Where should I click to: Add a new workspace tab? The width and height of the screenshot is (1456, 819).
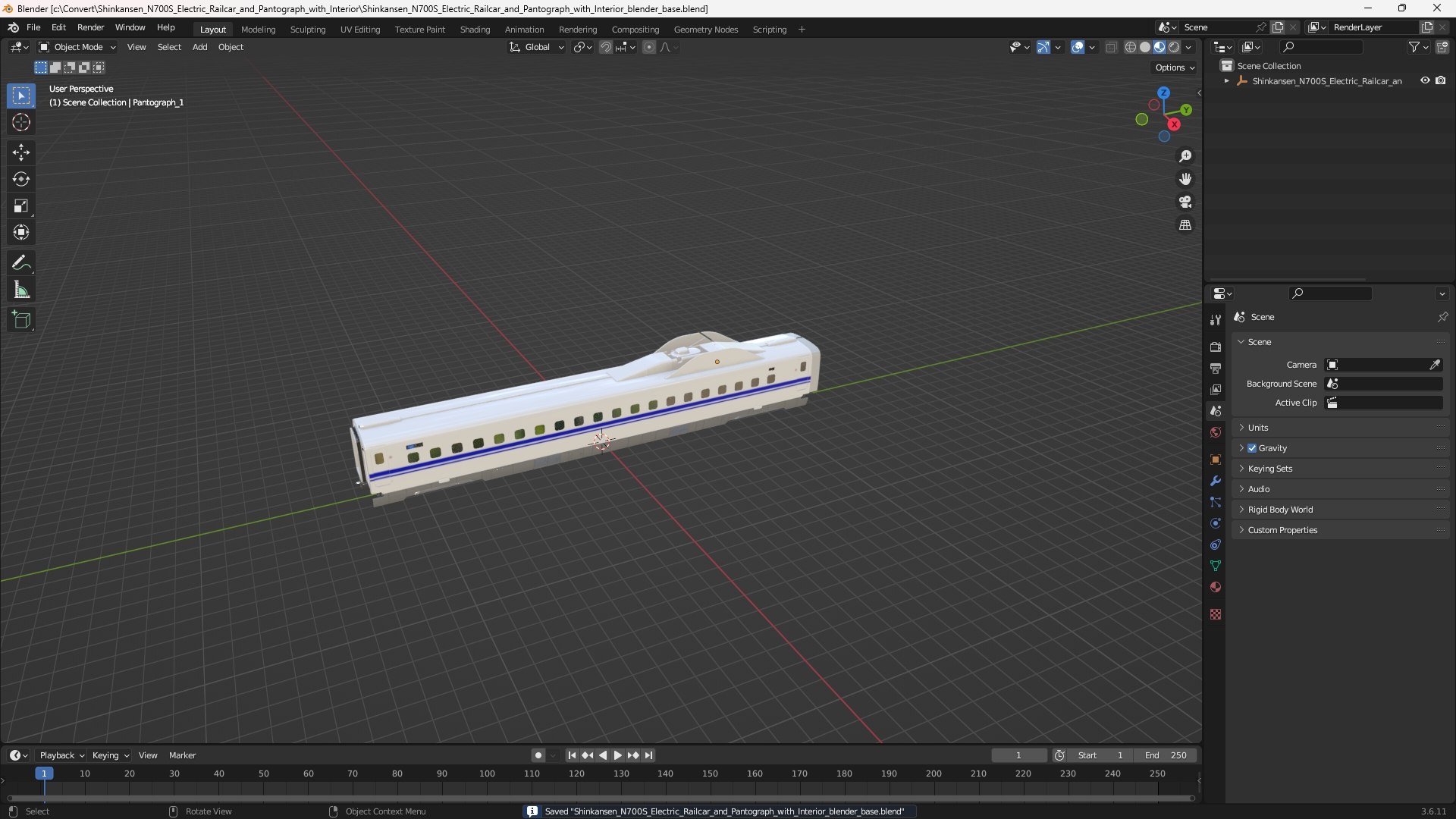802,30
